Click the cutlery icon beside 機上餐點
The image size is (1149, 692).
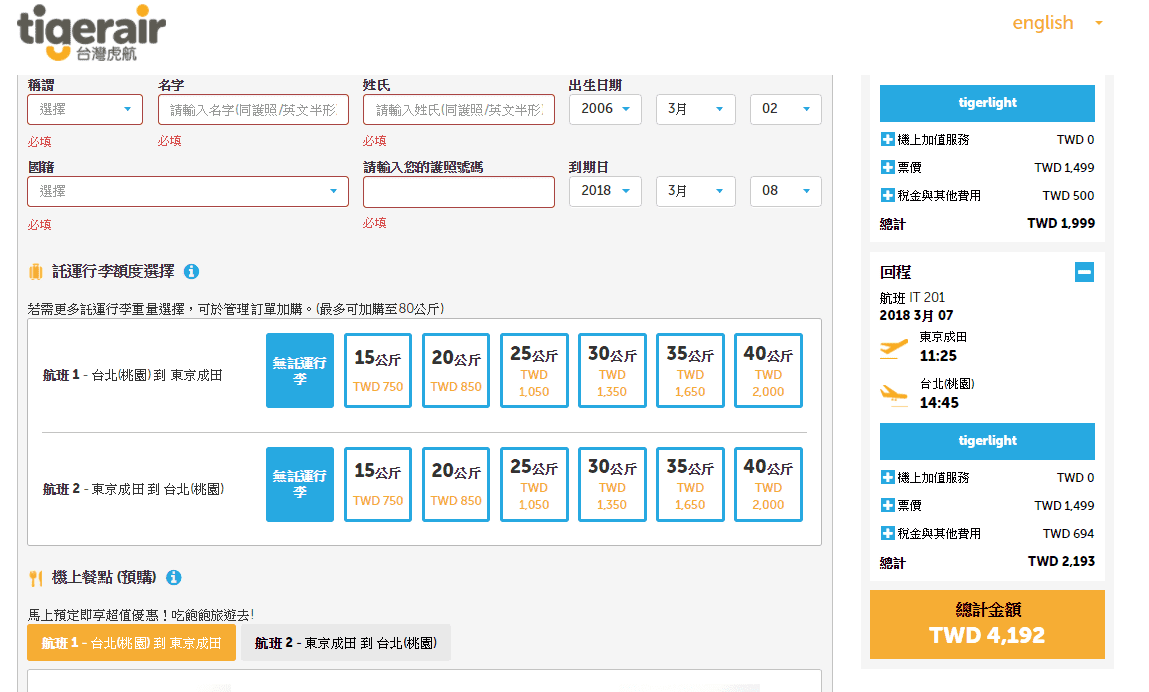click(x=35, y=578)
